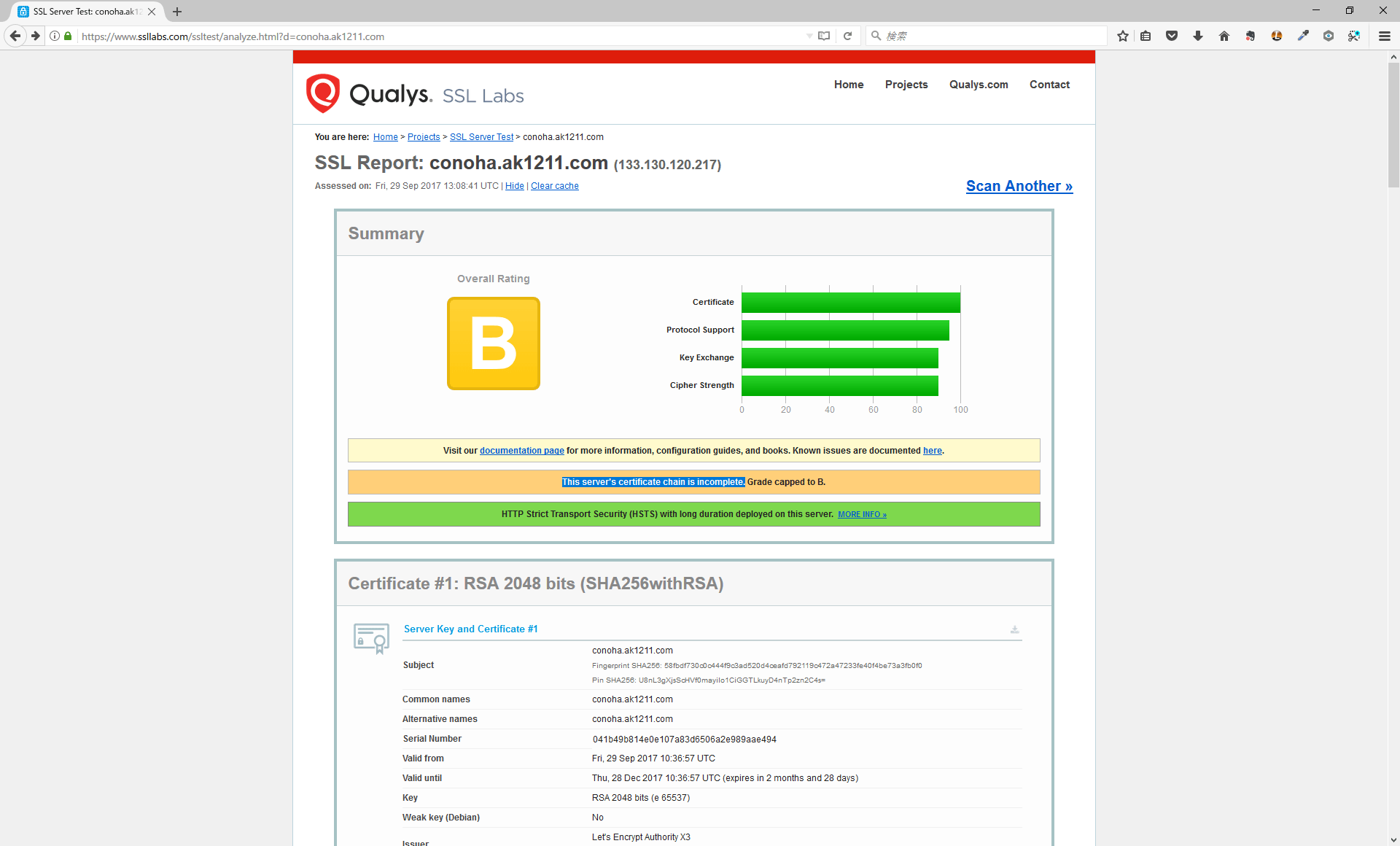
Task: Open the hexagon eye extension icon
Action: [1329, 36]
